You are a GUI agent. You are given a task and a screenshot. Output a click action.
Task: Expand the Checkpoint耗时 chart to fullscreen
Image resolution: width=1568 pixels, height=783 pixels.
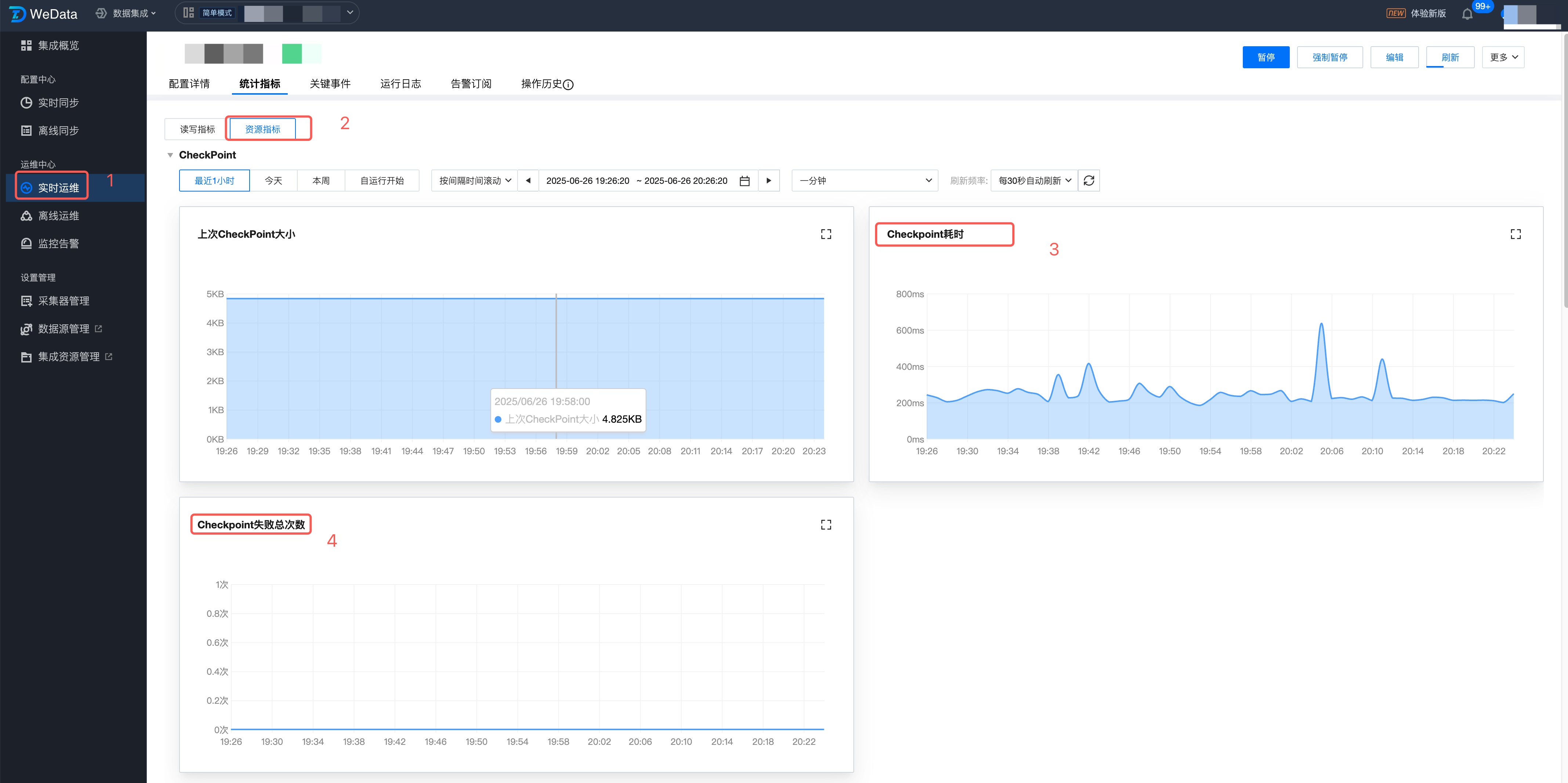[1515, 234]
